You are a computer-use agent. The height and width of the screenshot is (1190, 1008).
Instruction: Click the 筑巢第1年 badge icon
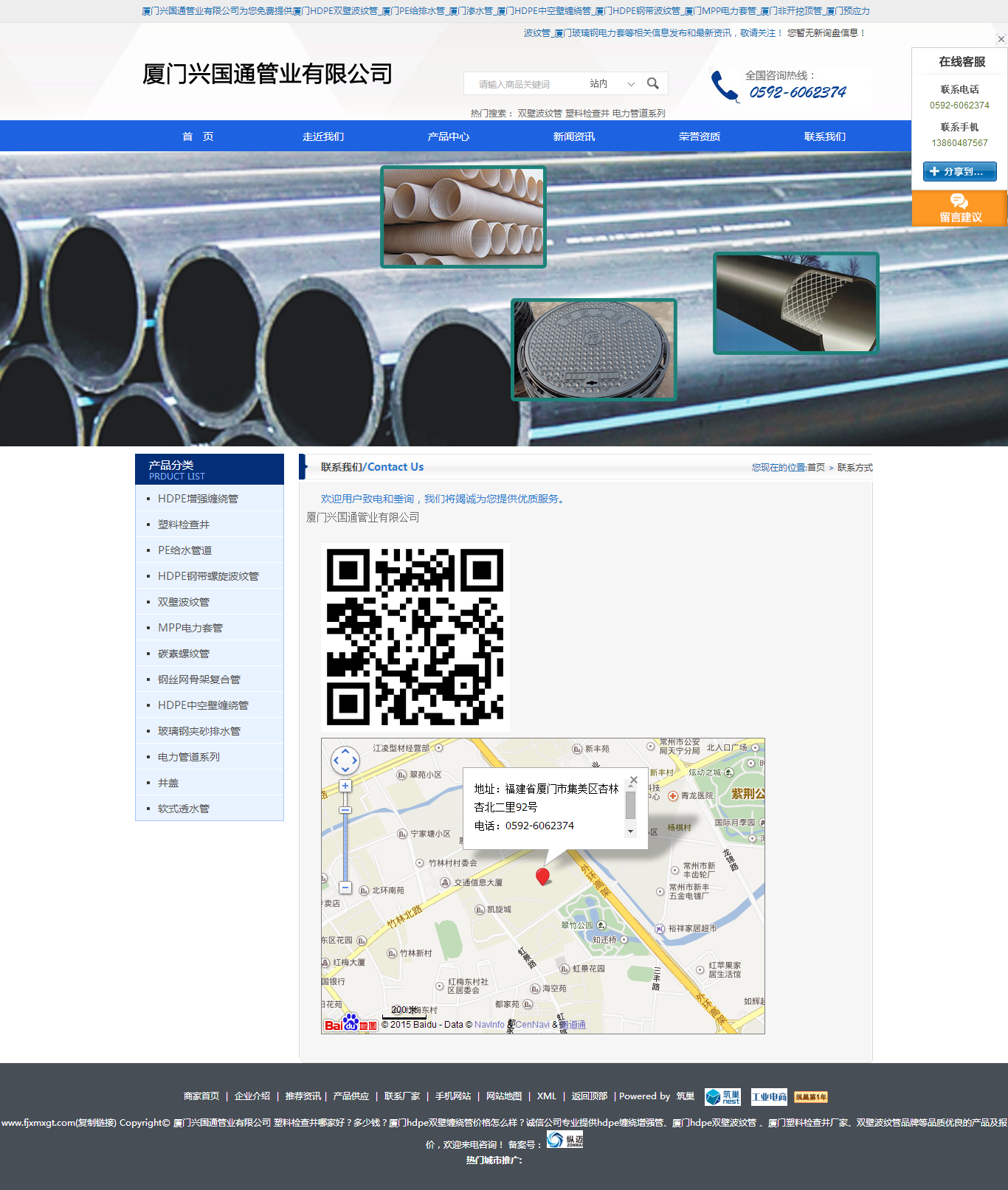(811, 1097)
